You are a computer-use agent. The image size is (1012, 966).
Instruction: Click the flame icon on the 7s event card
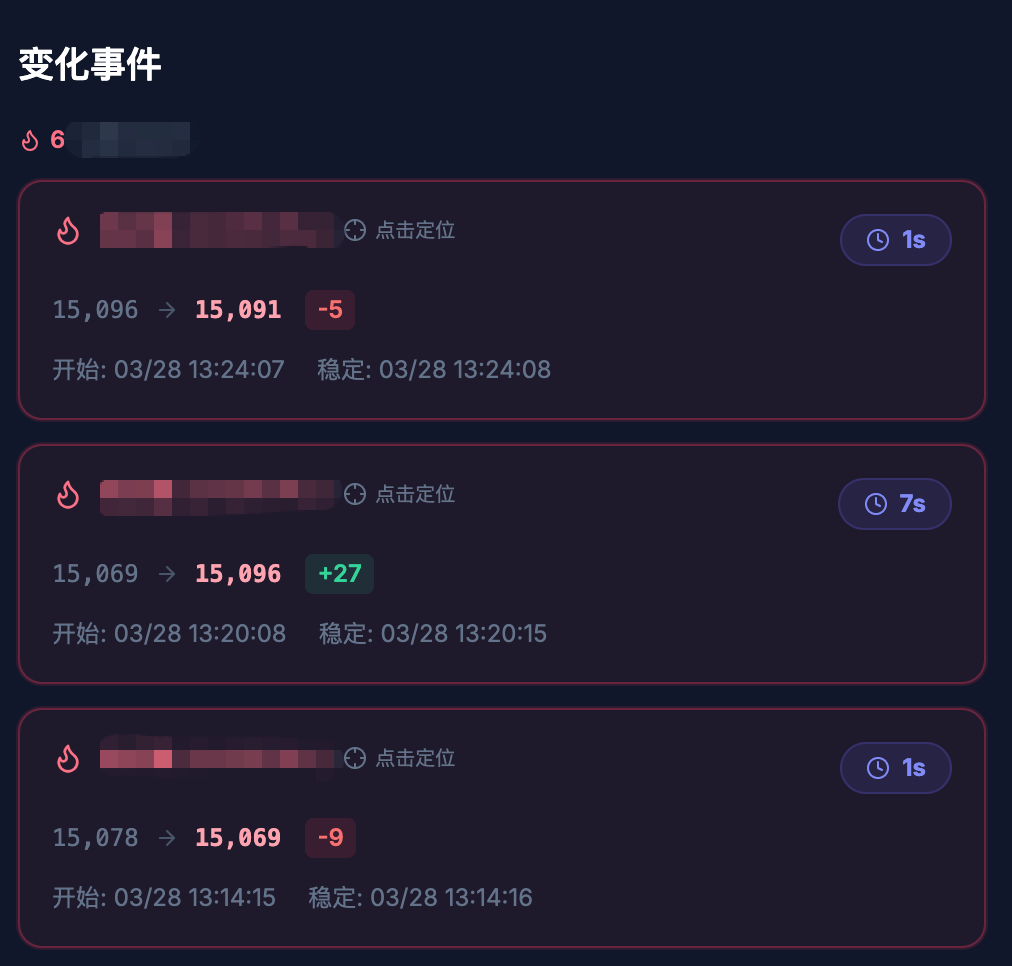[68, 494]
